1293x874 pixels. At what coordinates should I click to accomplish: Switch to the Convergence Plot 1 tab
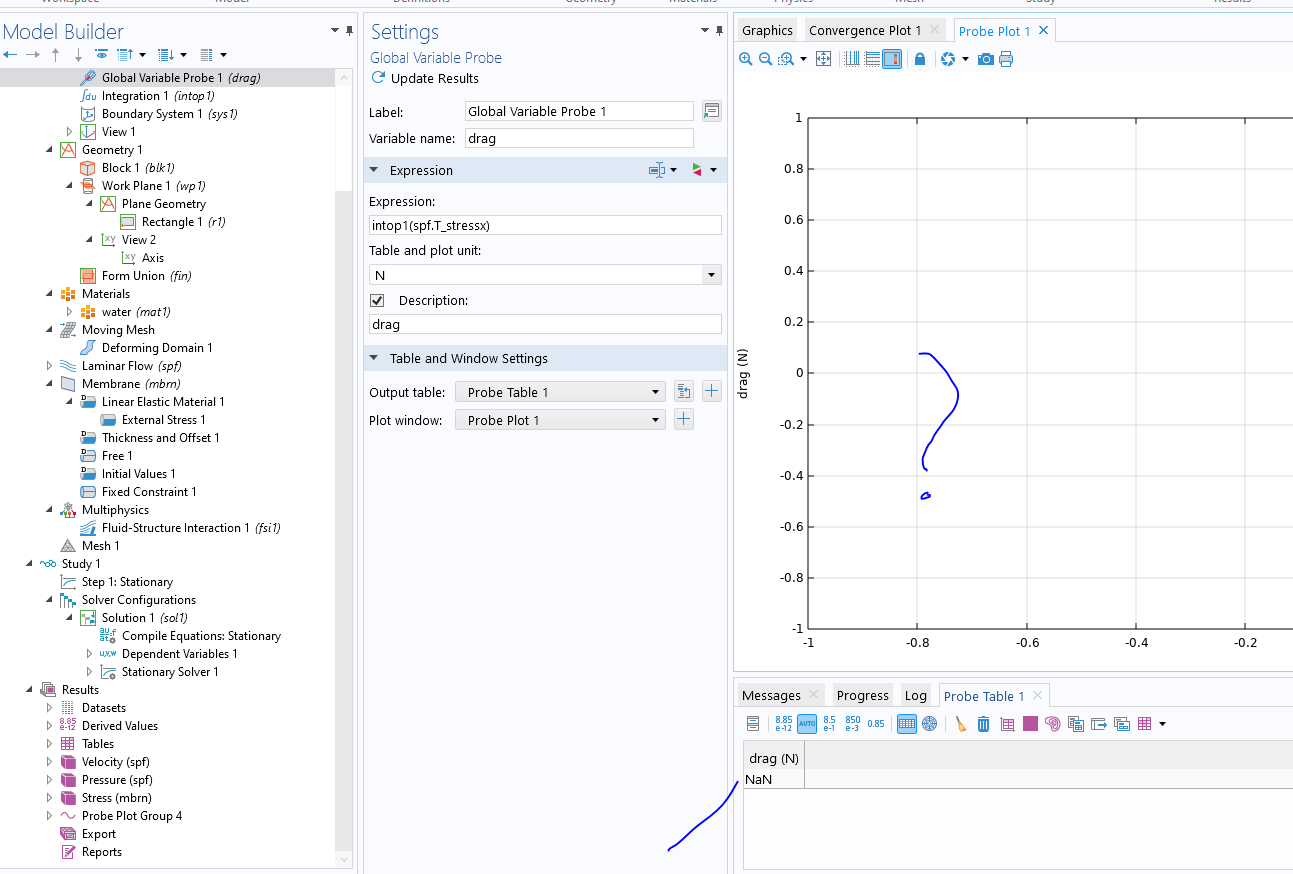[x=865, y=31]
